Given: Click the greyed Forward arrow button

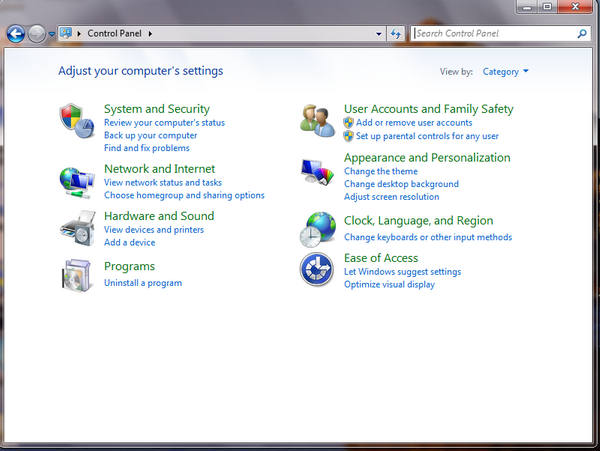Looking at the screenshot, I should 37,34.
